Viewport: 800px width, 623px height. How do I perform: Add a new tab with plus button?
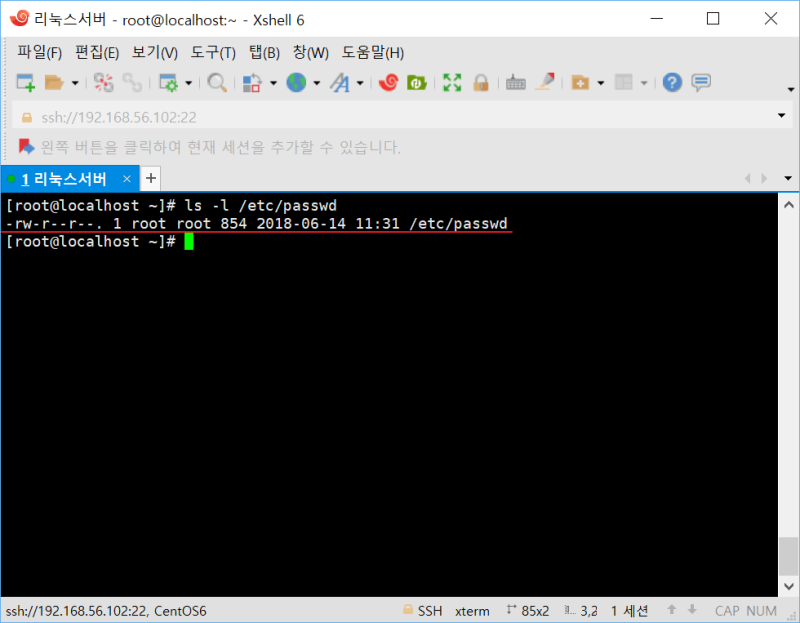pyautogui.click(x=151, y=179)
